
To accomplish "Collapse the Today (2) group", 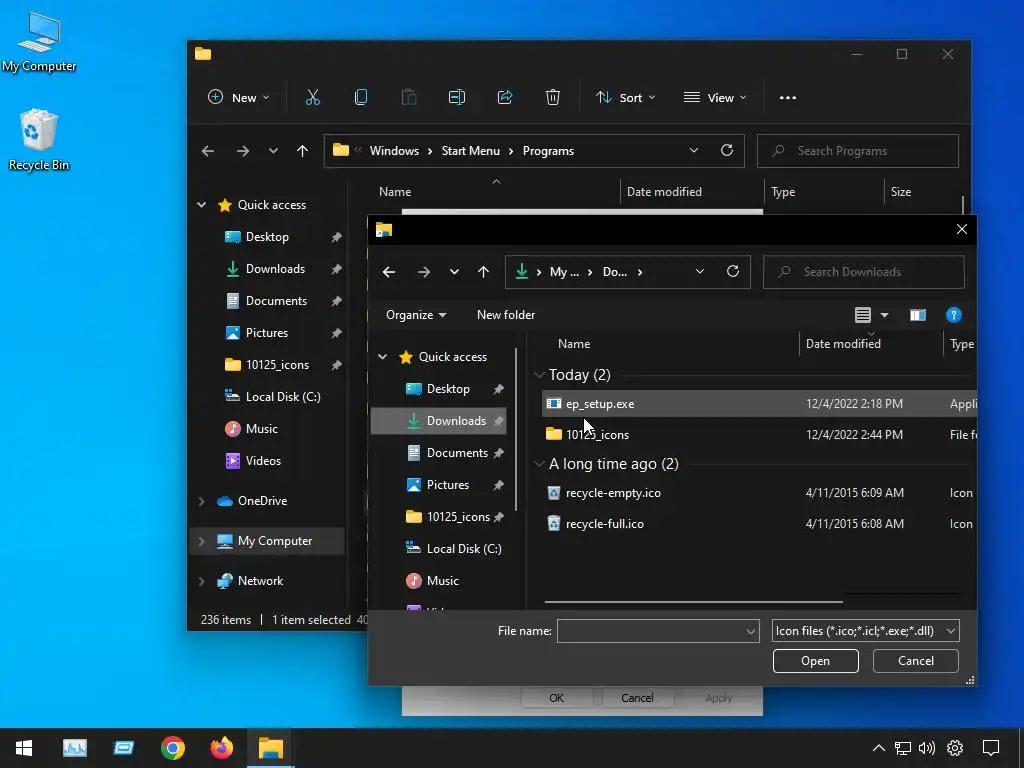I will pos(539,375).
